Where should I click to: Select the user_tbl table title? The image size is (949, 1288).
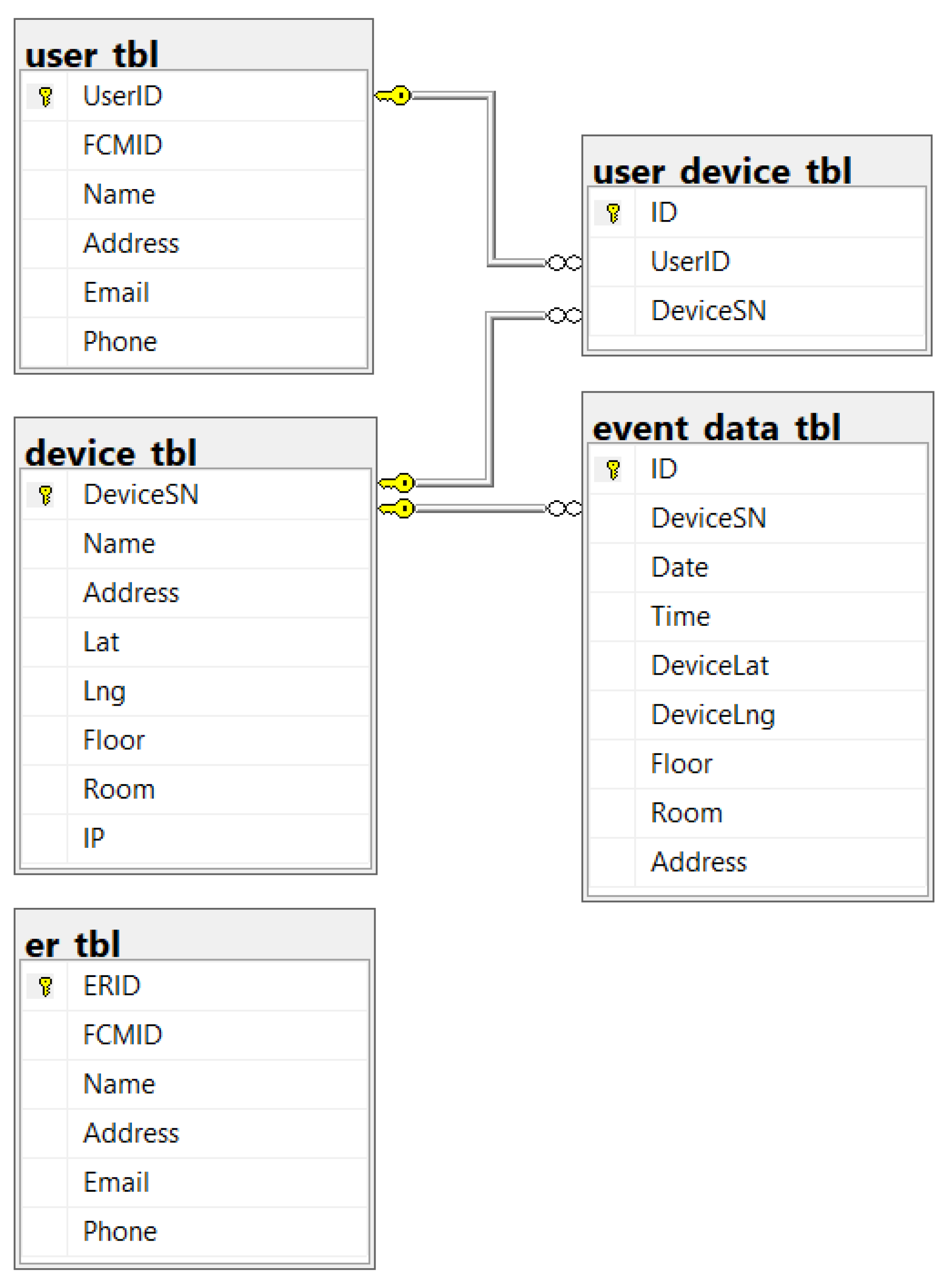92,55
